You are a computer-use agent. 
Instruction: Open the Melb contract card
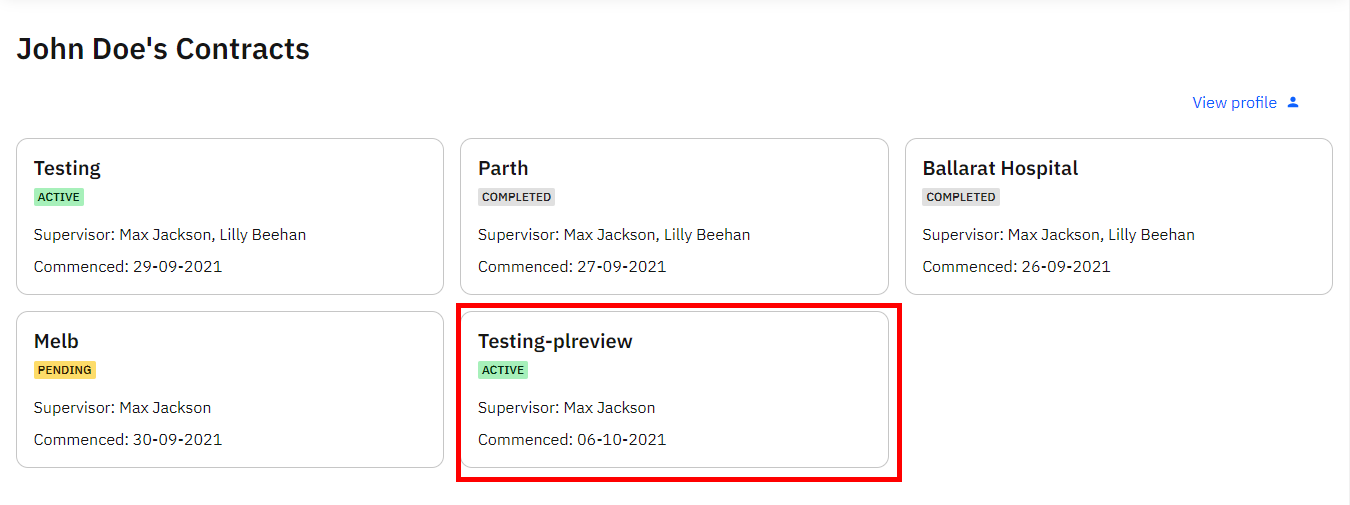tap(230, 389)
